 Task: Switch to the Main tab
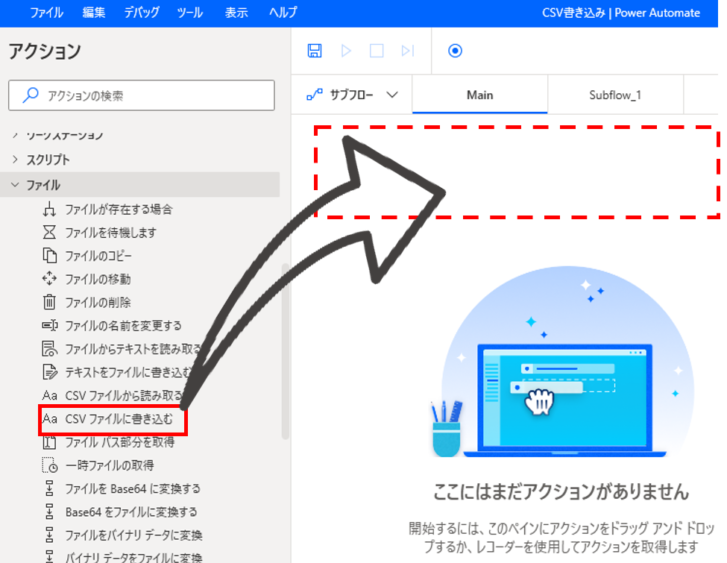(x=480, y=95)
